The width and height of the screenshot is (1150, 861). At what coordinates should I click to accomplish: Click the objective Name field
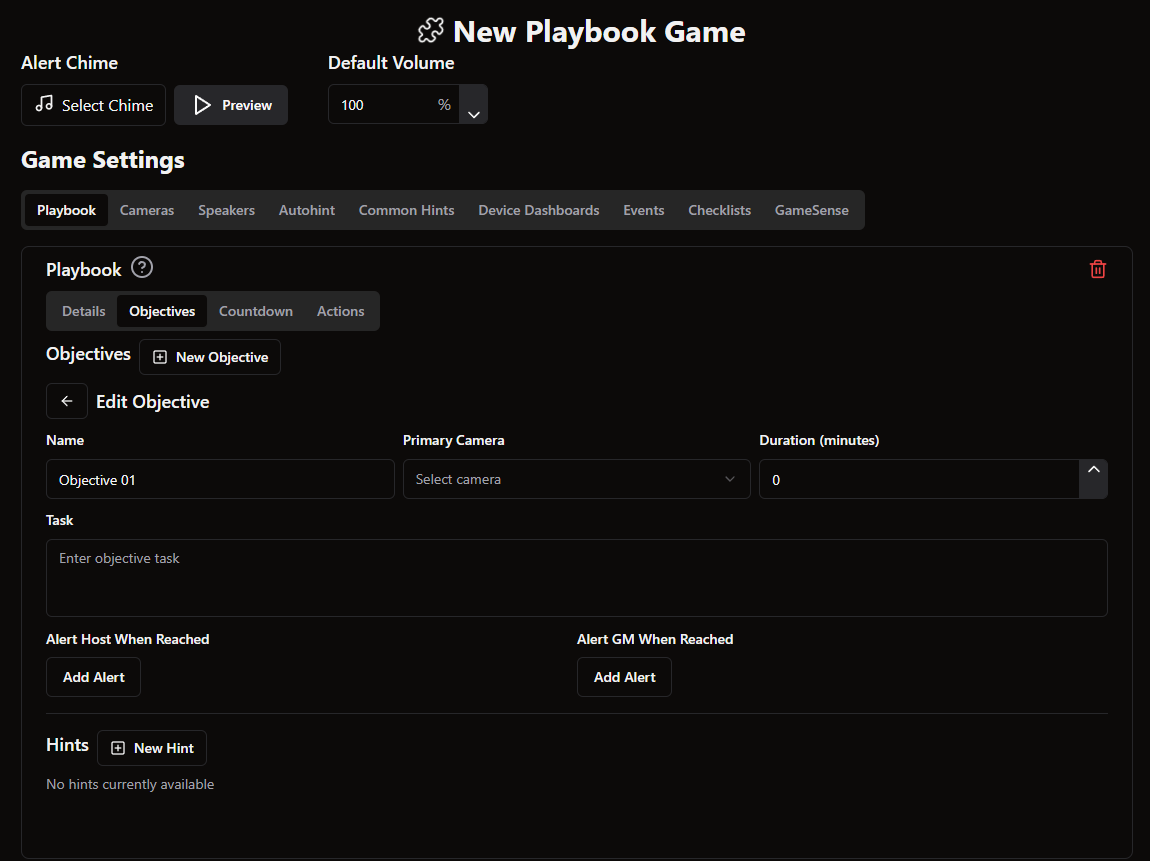(220, 480)
